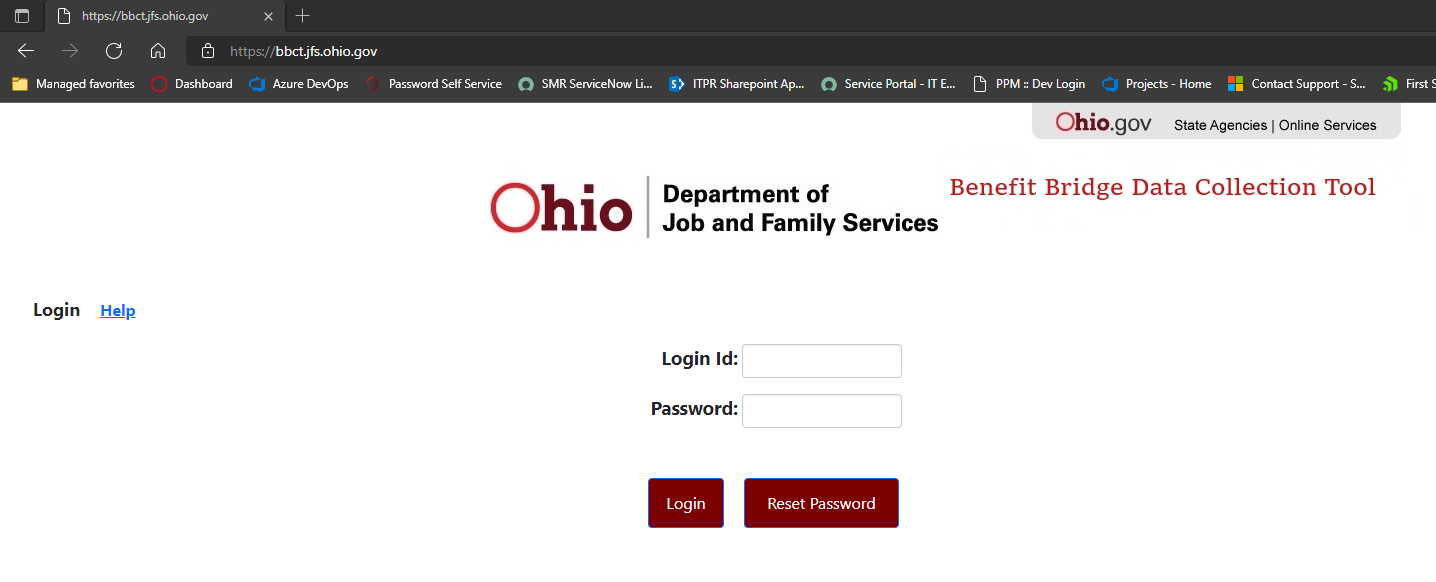Close the bbct.jfs.ohio.gov tab

[268, 16]
